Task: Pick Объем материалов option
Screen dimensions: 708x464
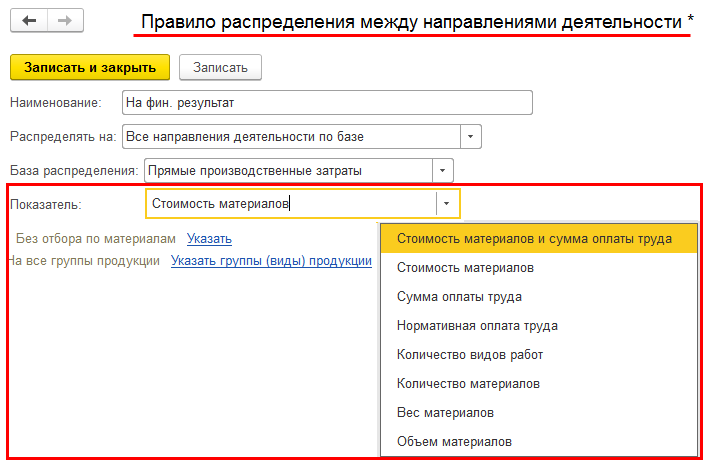Action: [x=539, y=441]
